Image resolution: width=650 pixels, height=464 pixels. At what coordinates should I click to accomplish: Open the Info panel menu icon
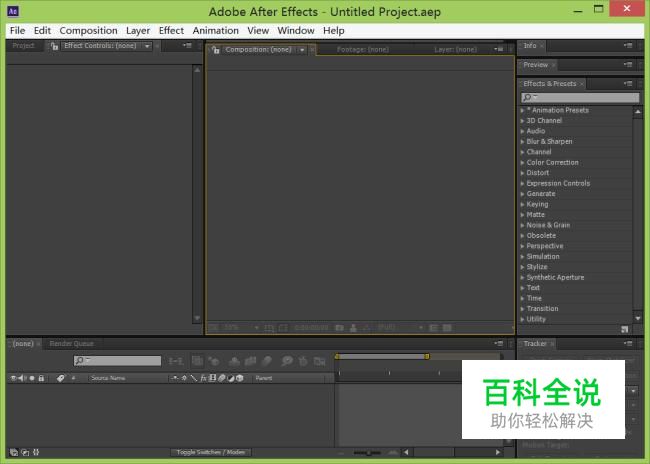pos(628,46)
